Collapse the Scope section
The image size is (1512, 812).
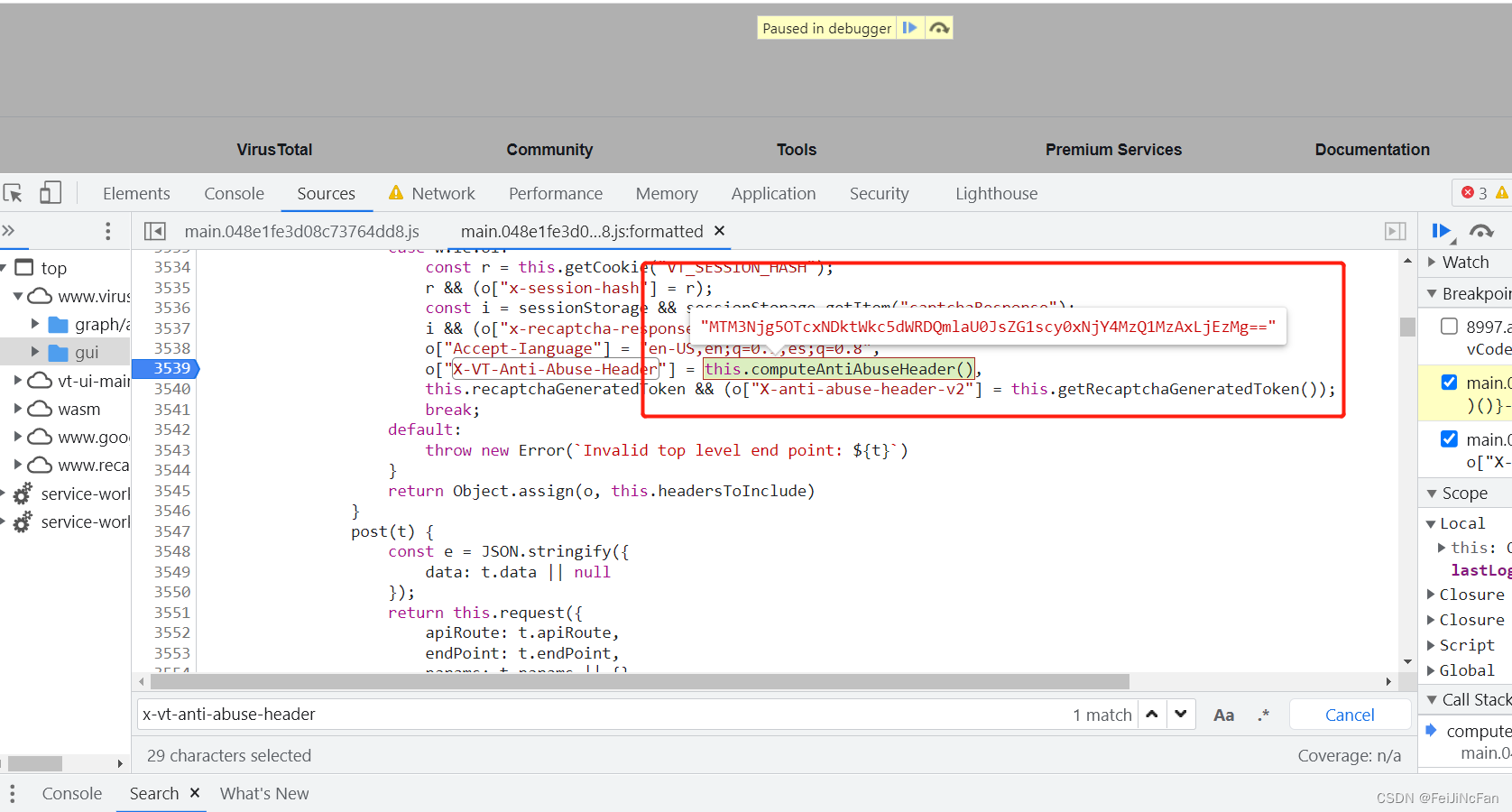(x=1463, y=494)
